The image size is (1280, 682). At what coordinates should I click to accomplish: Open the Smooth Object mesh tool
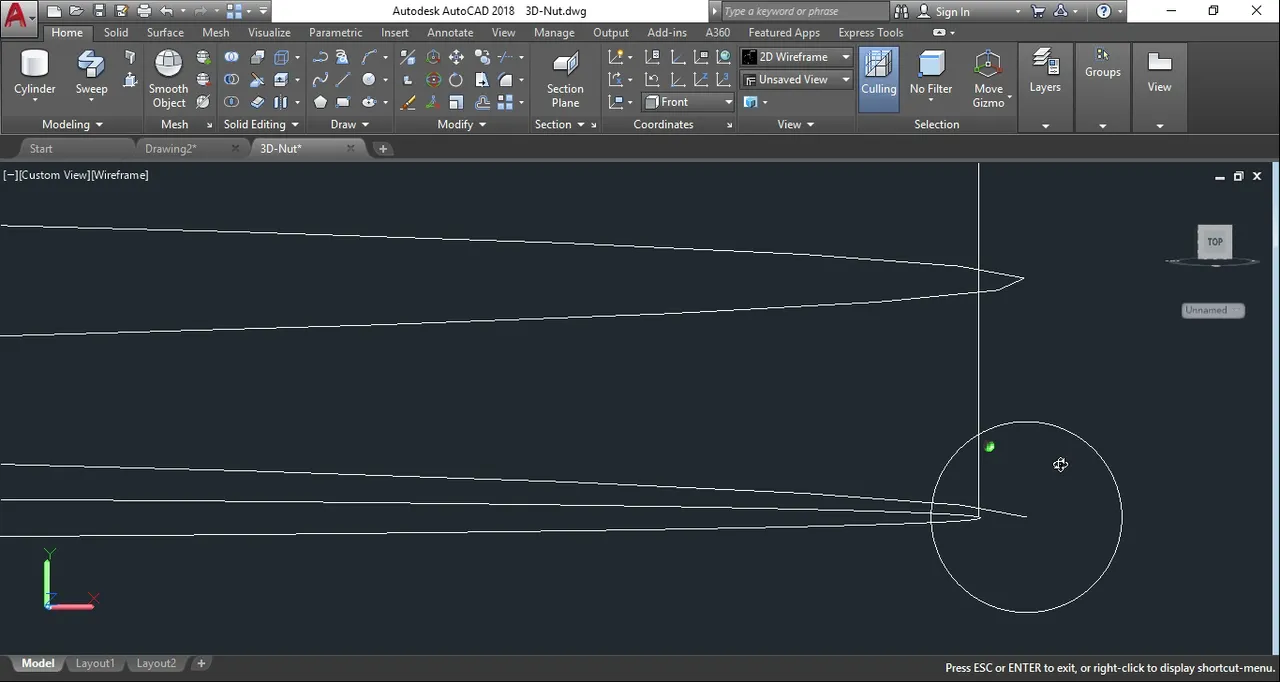[x=168, y=79]
